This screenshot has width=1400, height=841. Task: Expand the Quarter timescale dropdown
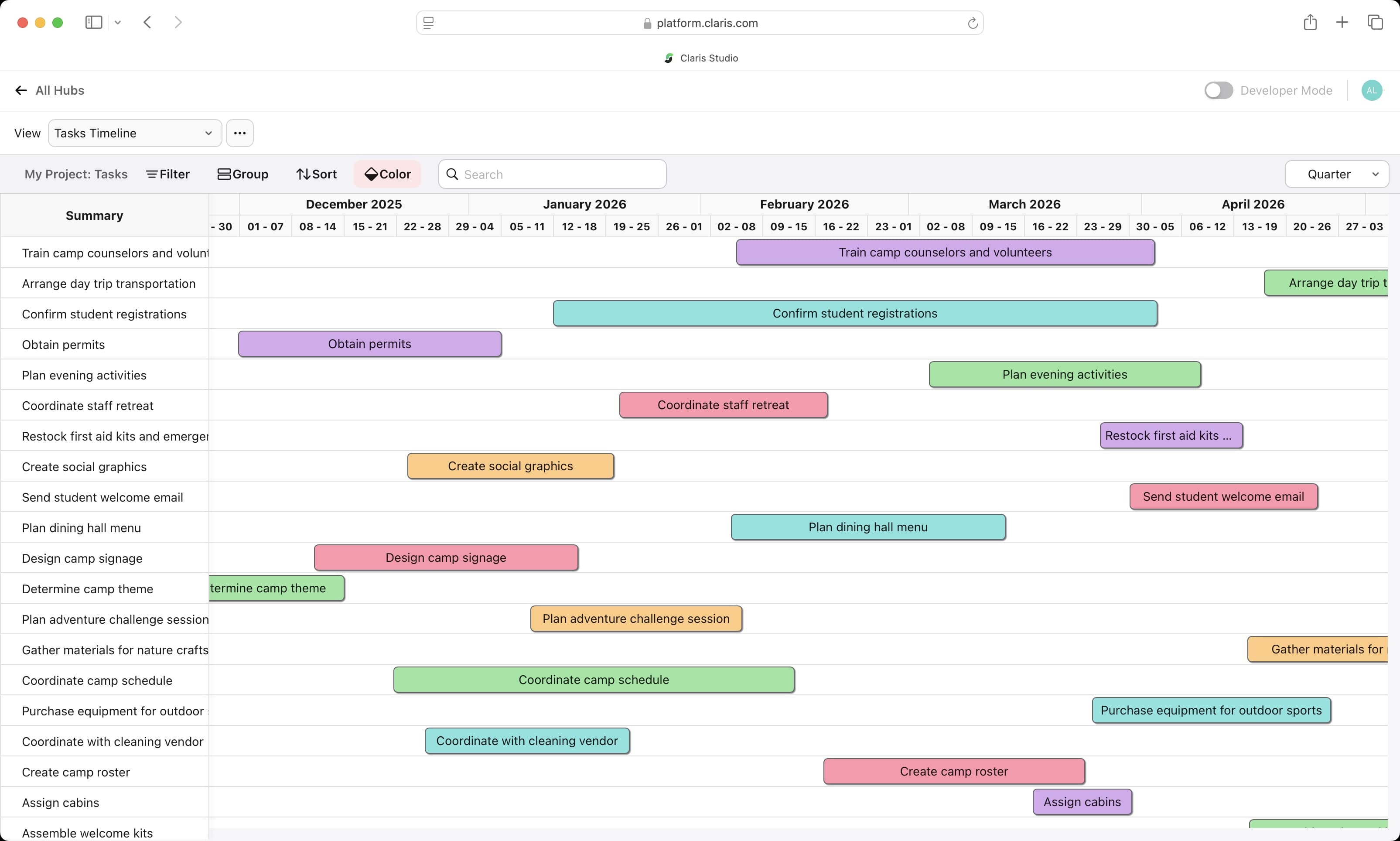[1337, 174]
